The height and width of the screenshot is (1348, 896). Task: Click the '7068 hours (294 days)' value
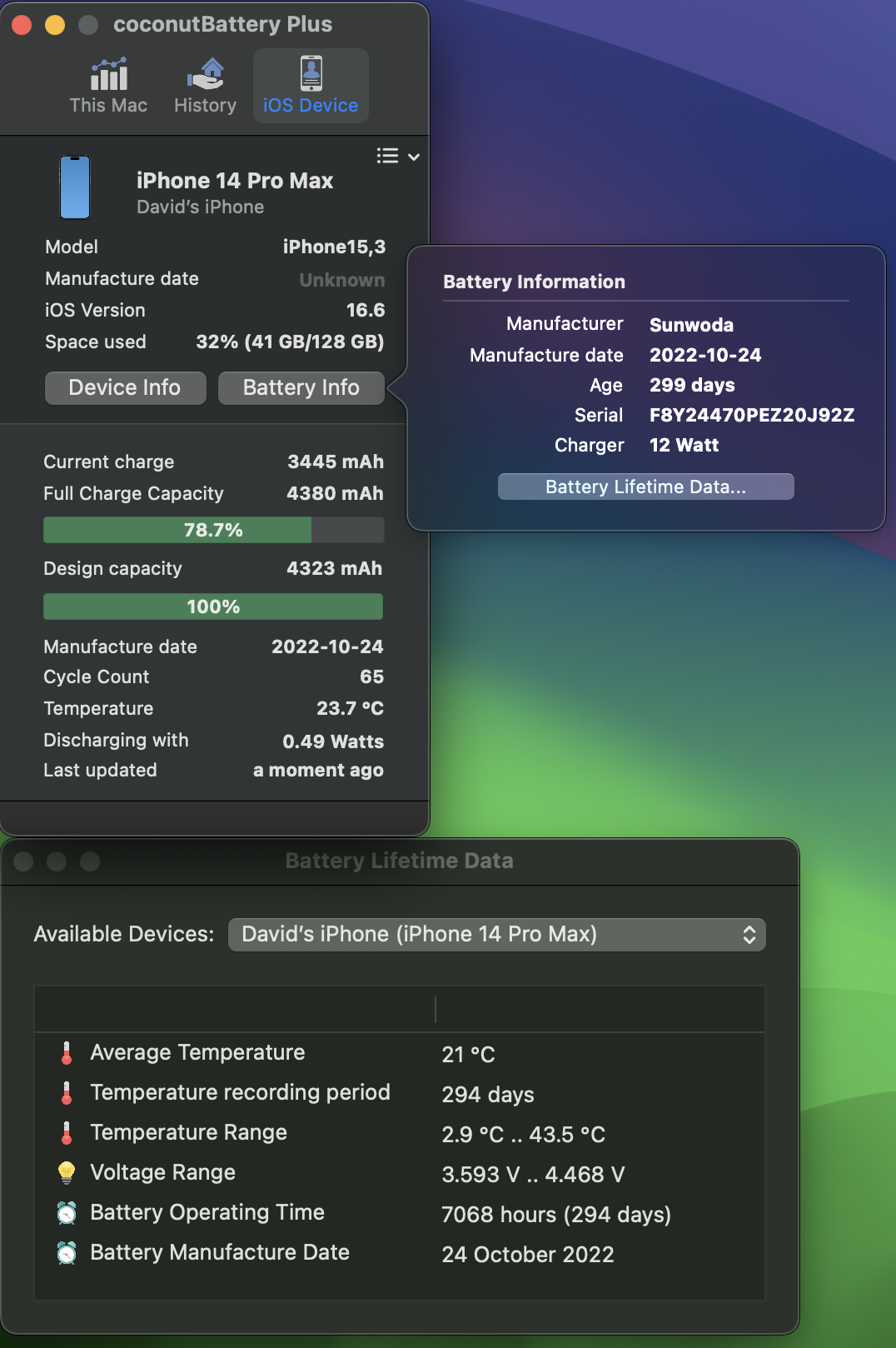pyautogui.click(x=556, y=1215)
